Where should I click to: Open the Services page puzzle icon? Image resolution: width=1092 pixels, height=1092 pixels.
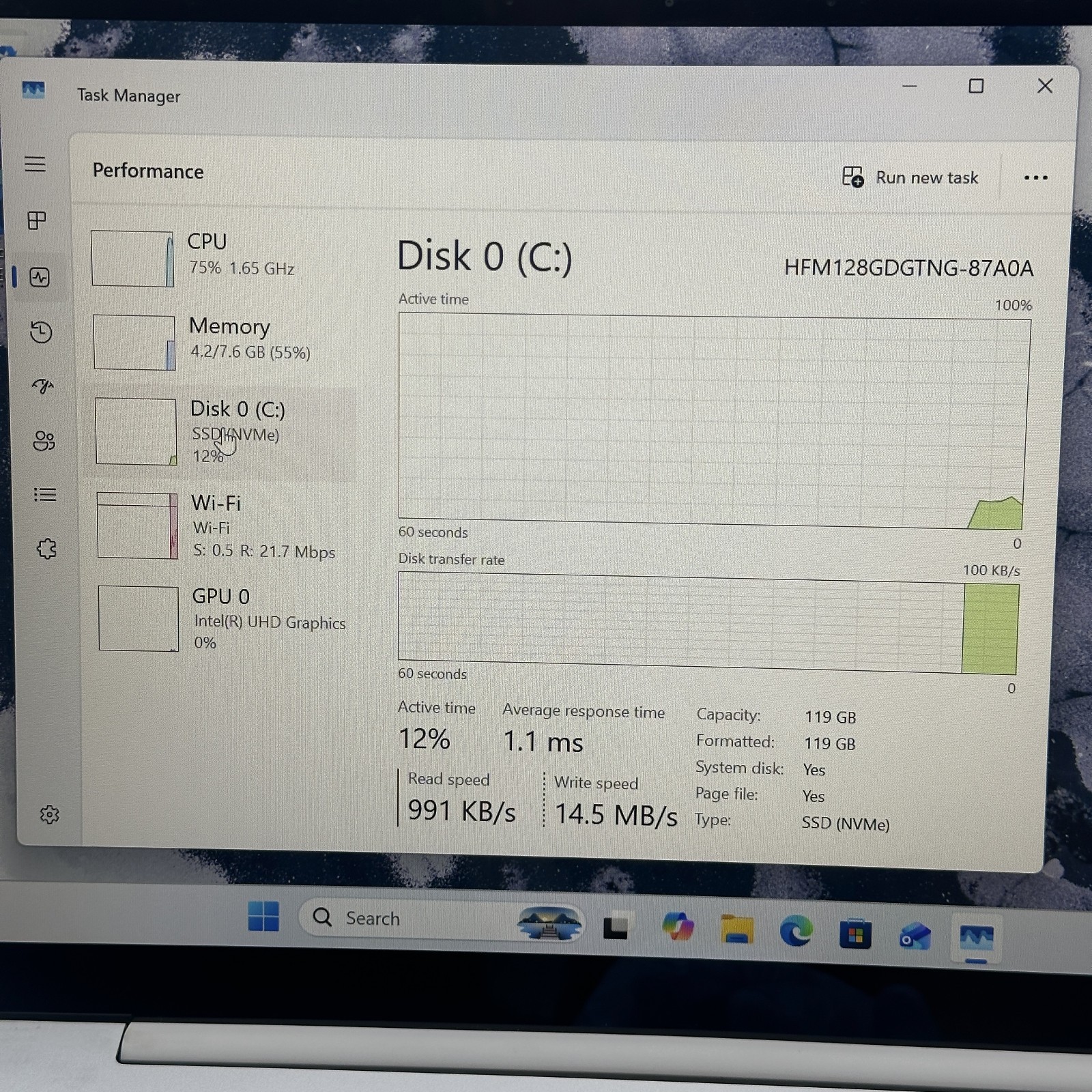(46, 549)
